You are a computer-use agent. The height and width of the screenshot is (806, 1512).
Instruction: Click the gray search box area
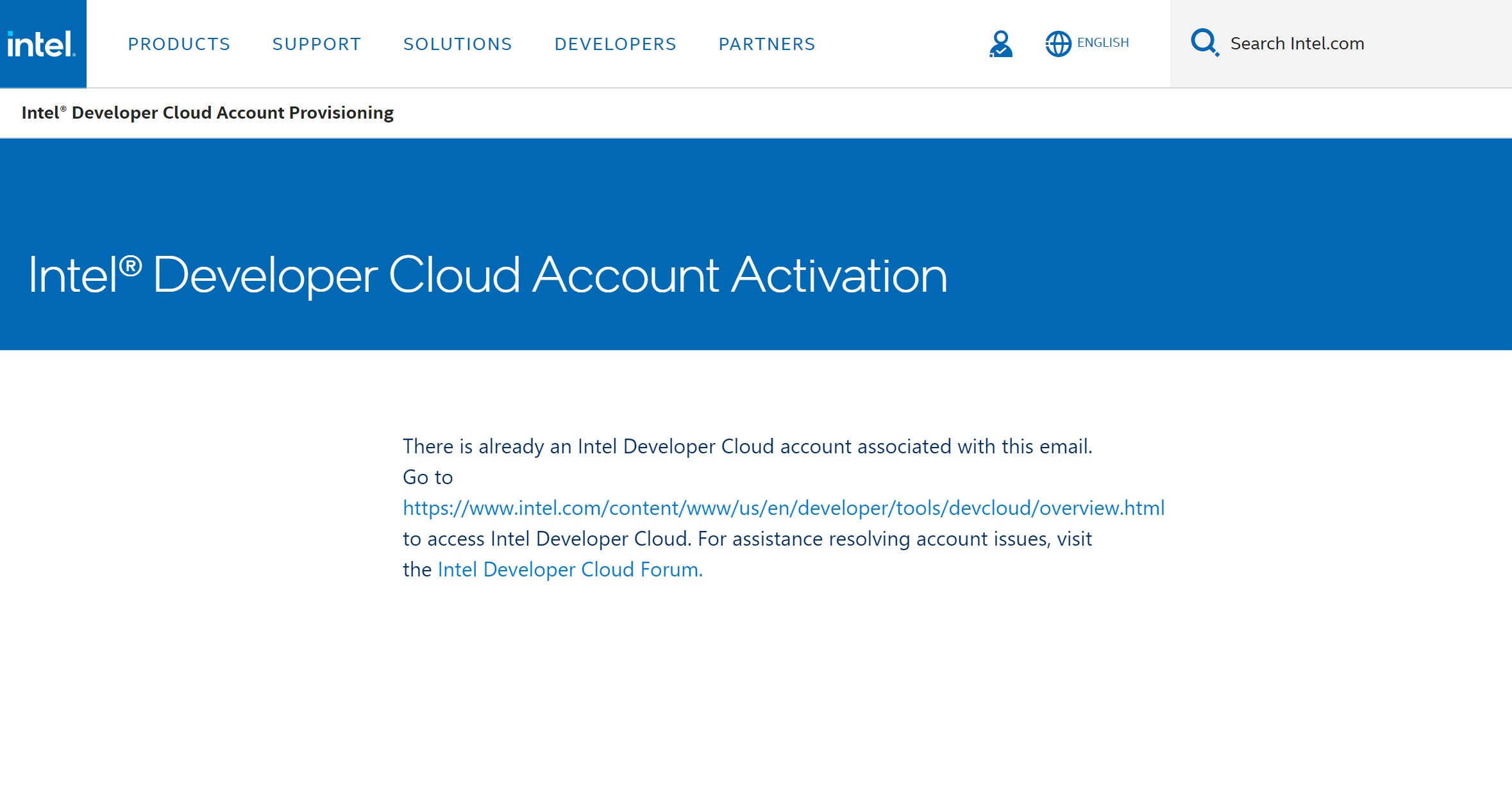pyautogui.click(x=1443, y=44)
